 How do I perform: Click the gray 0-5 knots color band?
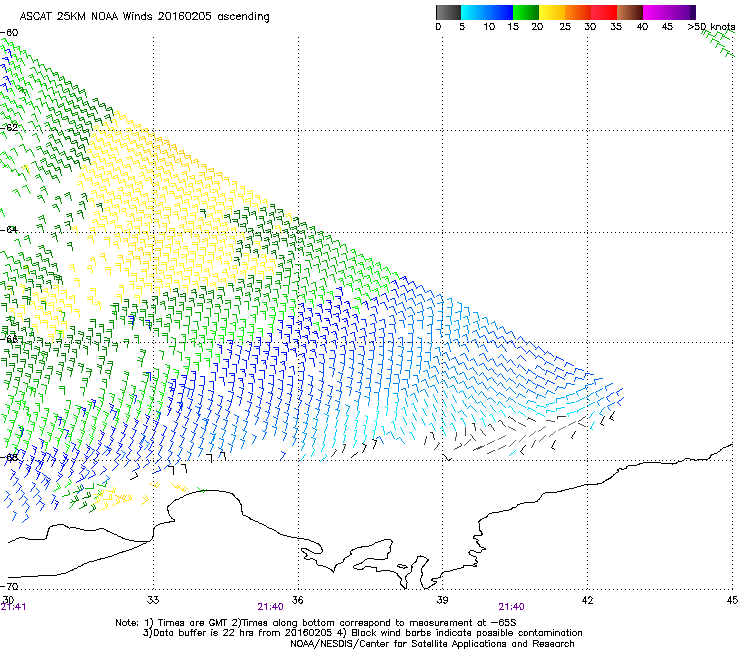[x=448, y=12]
